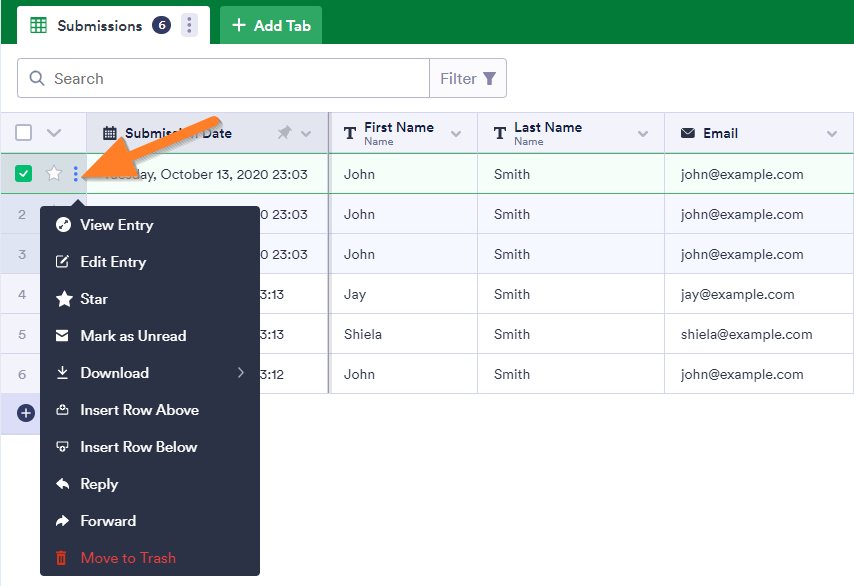Click the three-dot menu on Submissions tab
This screenshot has width=854, height=586.
click(189, 26)
